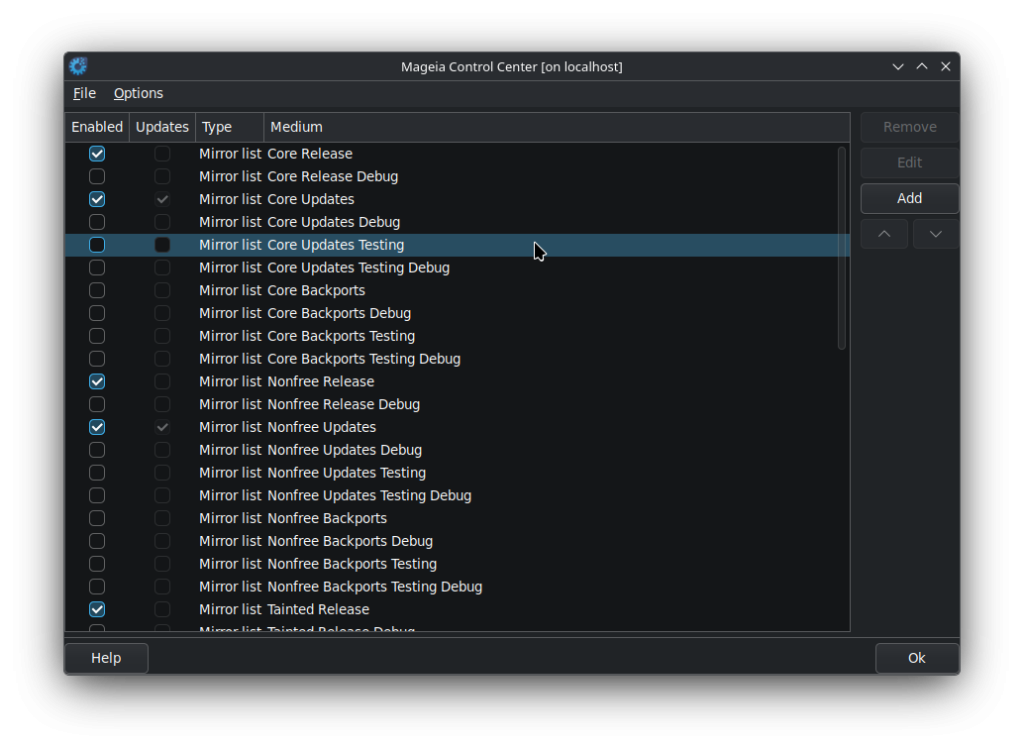Image resolution: width=1024 pixels, height=751 pixels.
Task: Close the Mageia Control Center window
Action: (945, 67)
